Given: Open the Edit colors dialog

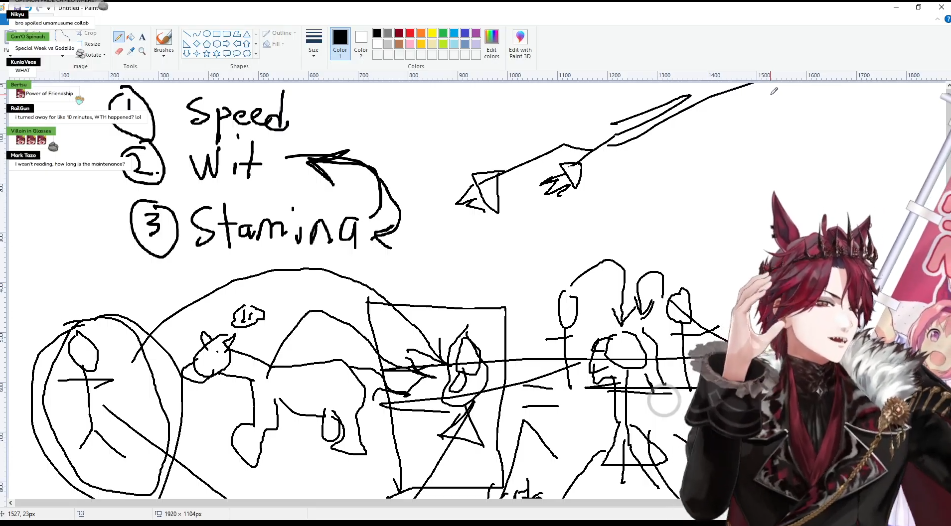Looking at the screenshot, I should (x=491, y=44).
